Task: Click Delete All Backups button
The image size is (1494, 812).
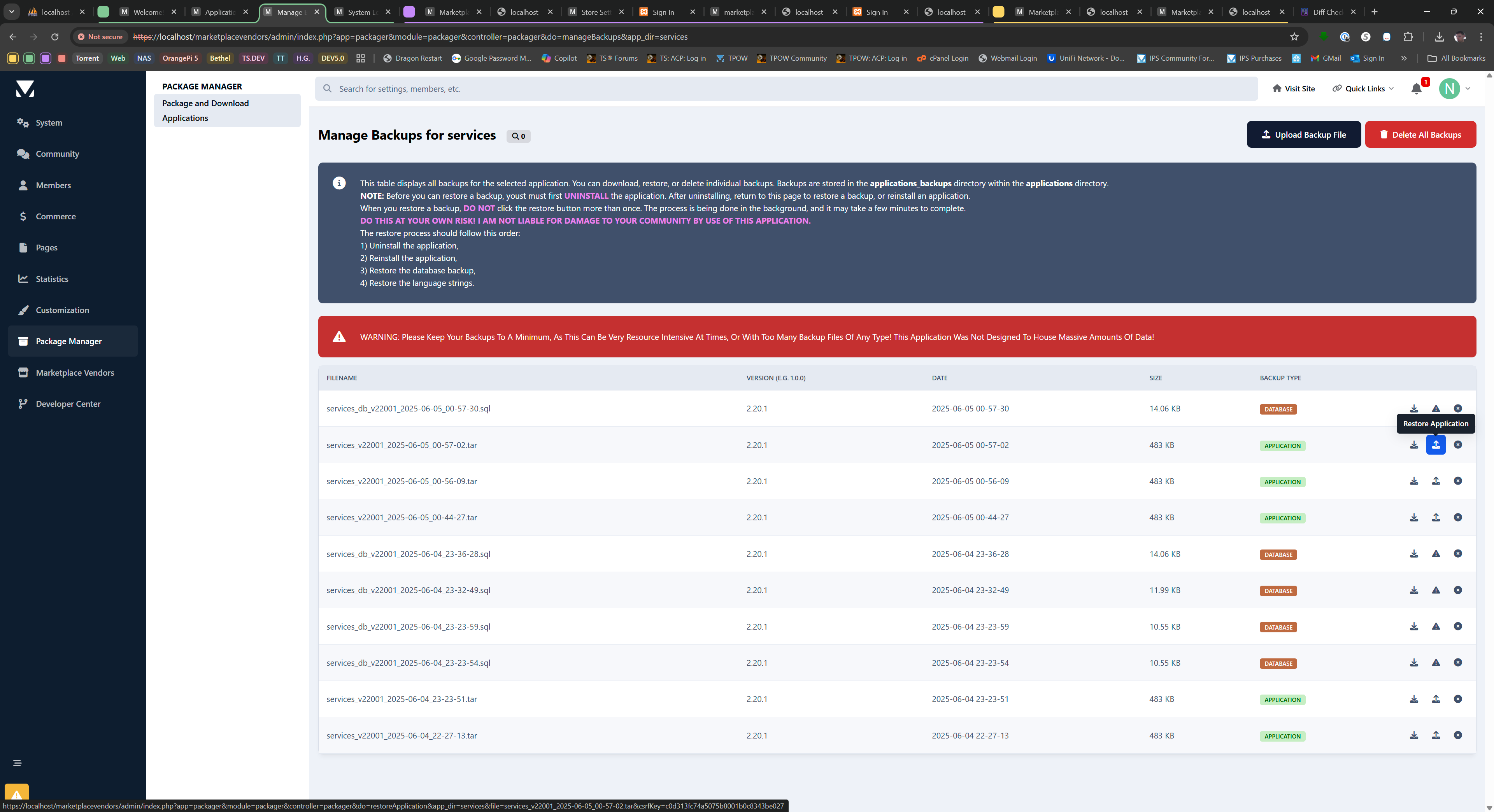Action: pos(1420,135)
